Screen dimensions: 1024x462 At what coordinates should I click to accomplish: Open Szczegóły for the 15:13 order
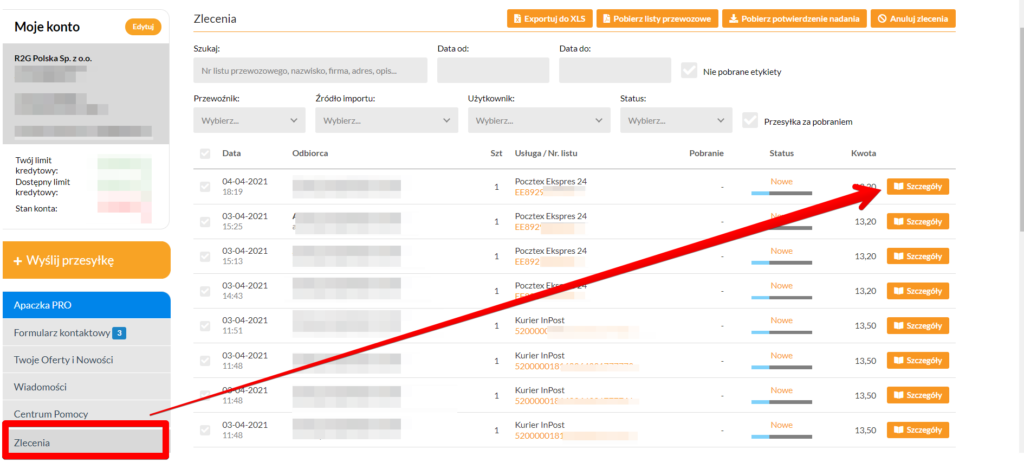pos(917,255)
